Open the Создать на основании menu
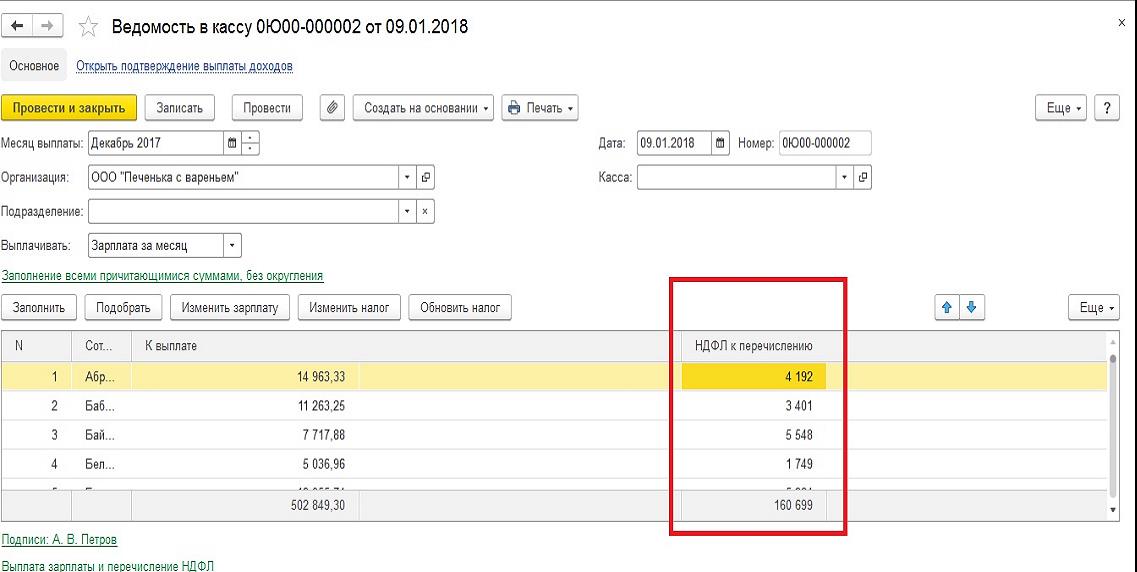The image size is (1137, 572). tap(423, 108)
